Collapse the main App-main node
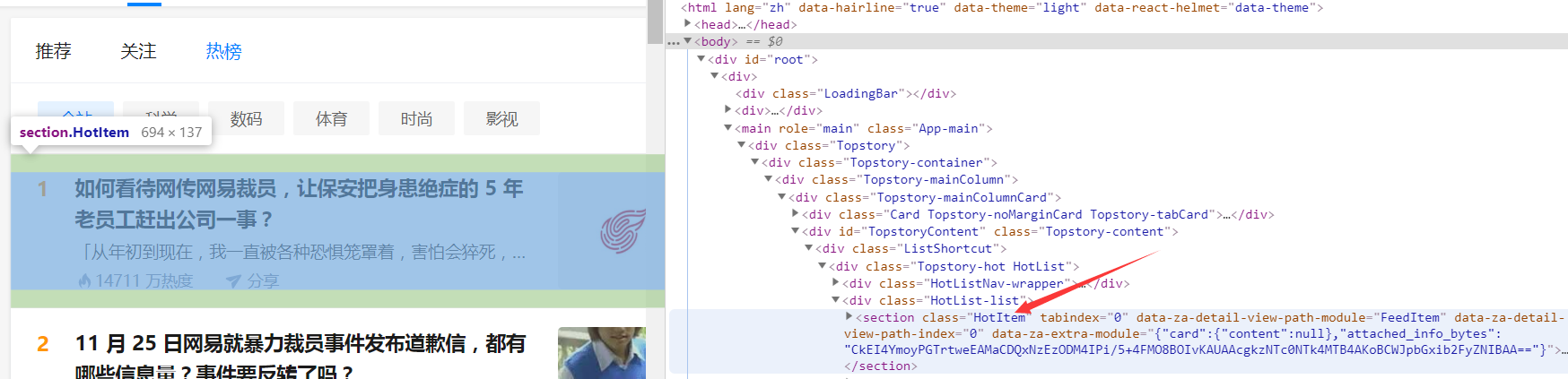 (x=728, y=128)
